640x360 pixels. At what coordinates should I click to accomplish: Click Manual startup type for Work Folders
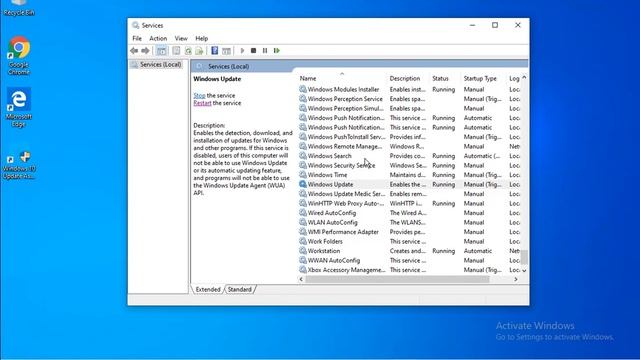click(474, 241)
